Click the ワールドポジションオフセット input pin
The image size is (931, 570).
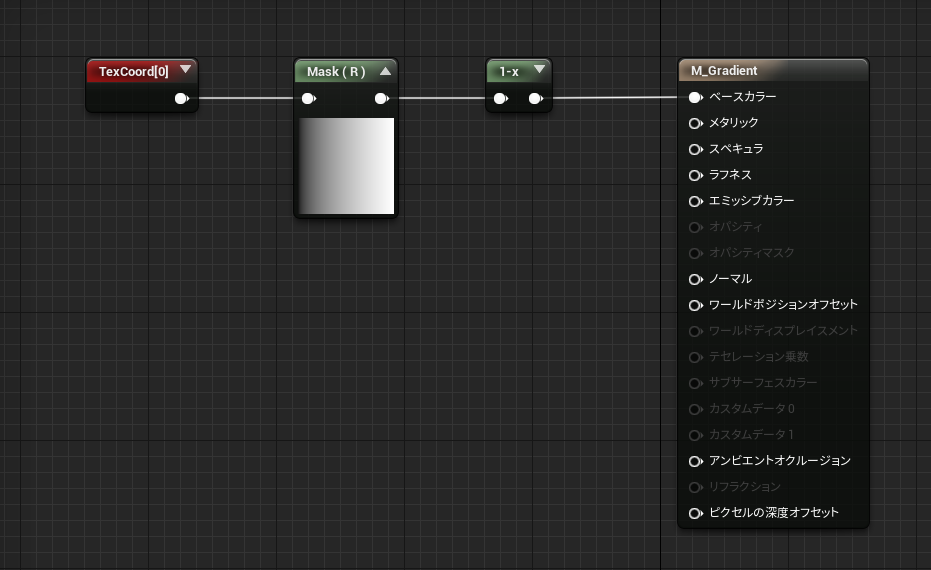(695, 305)
